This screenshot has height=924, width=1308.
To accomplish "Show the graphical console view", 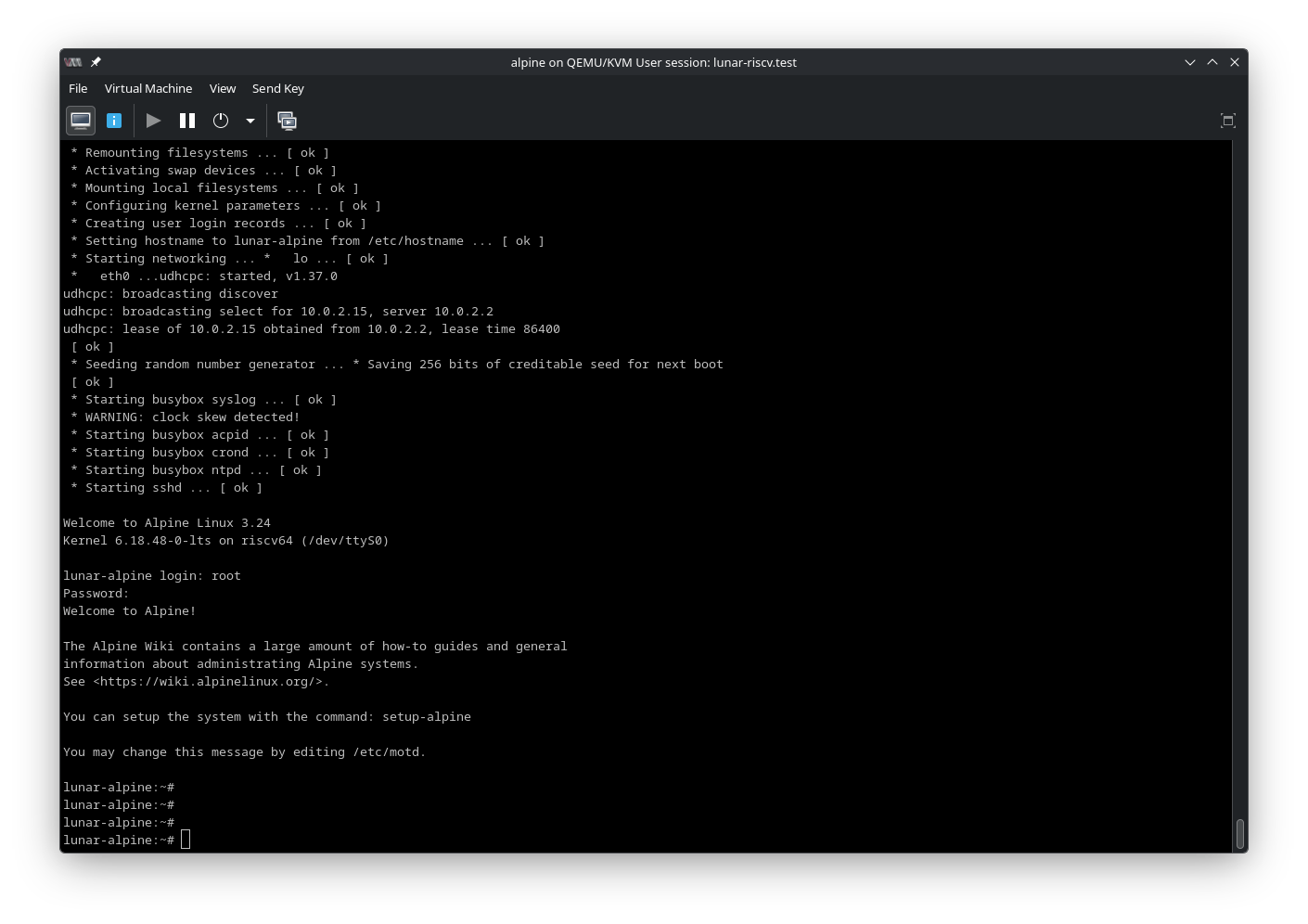I will (x=81, y=121).
